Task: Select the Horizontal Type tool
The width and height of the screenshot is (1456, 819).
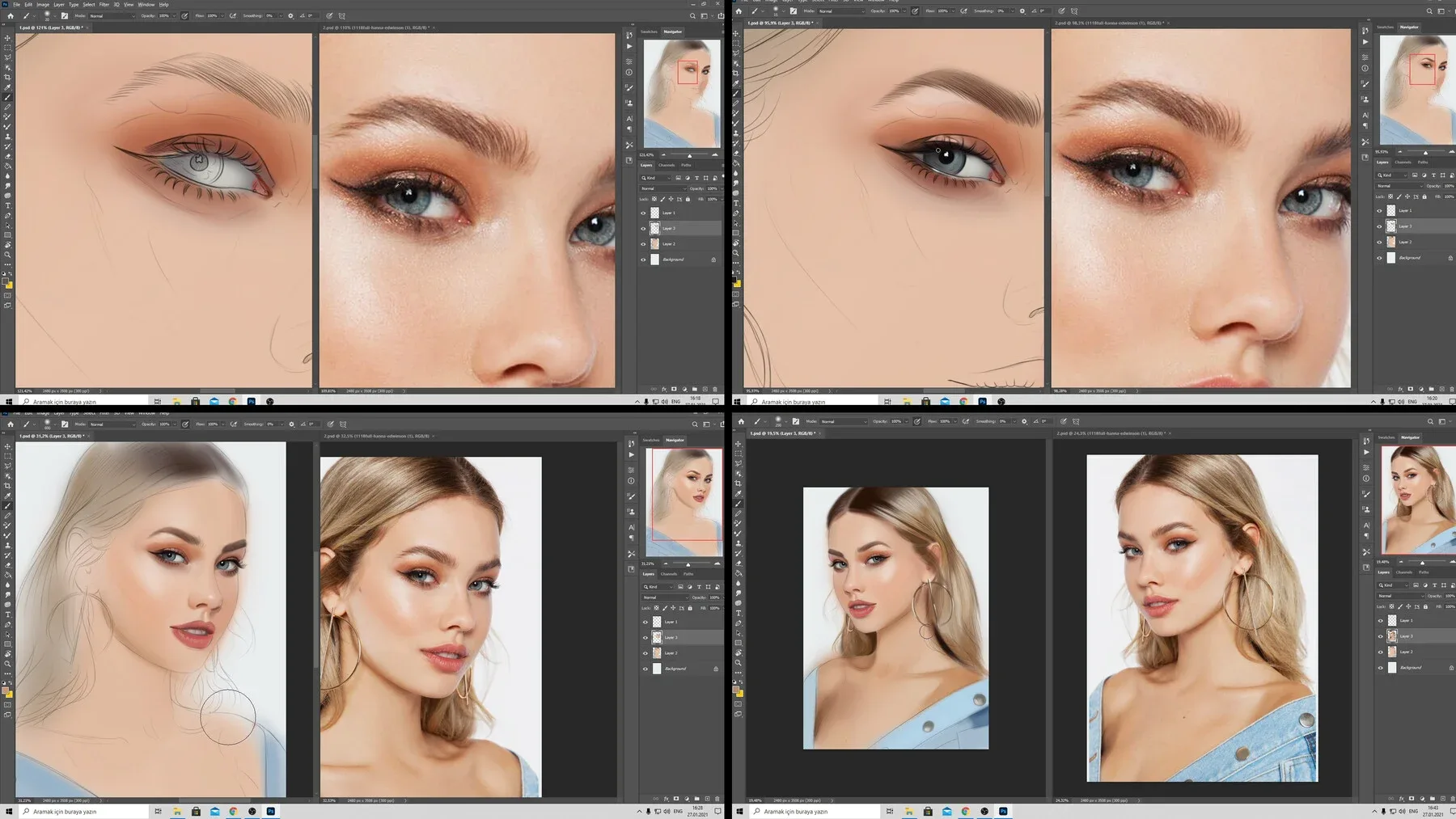Action: tap(7, 206)
